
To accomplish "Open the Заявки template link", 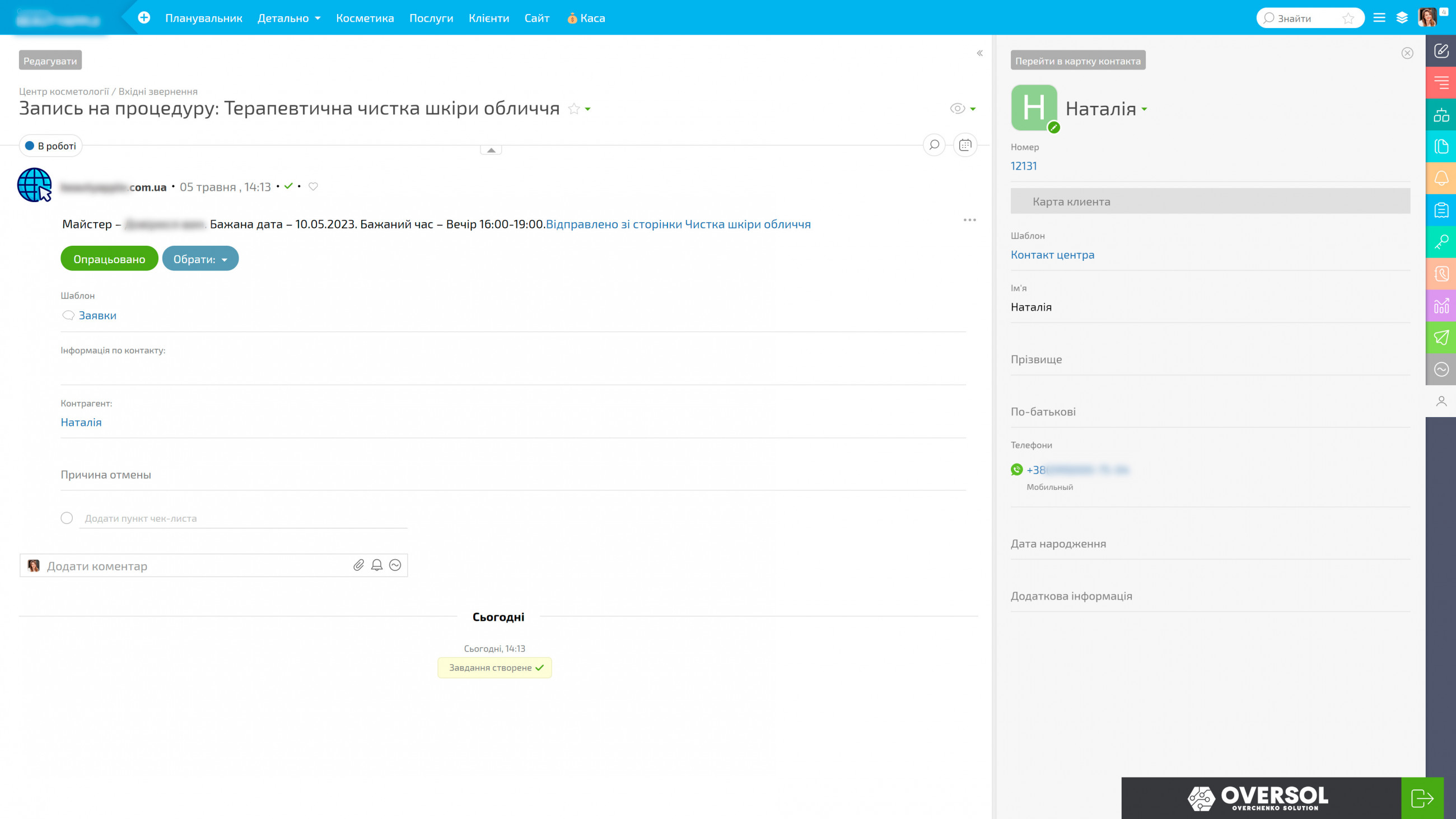I will click(x=98, y=315).
